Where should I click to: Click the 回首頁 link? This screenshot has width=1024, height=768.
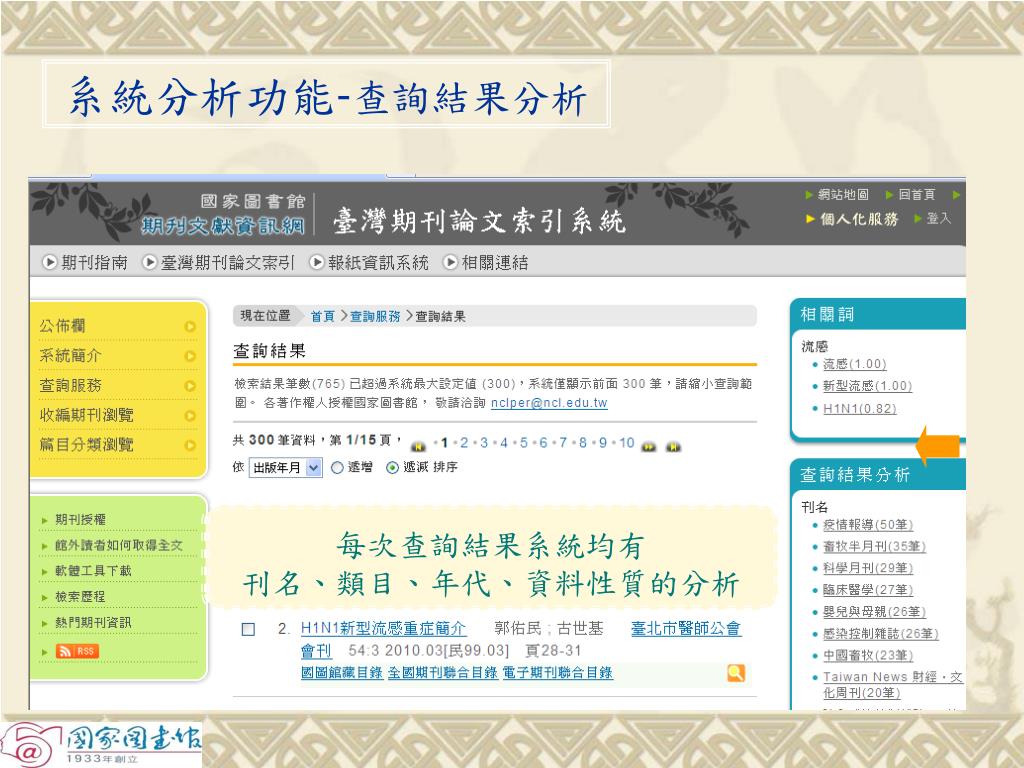(916, 195)
